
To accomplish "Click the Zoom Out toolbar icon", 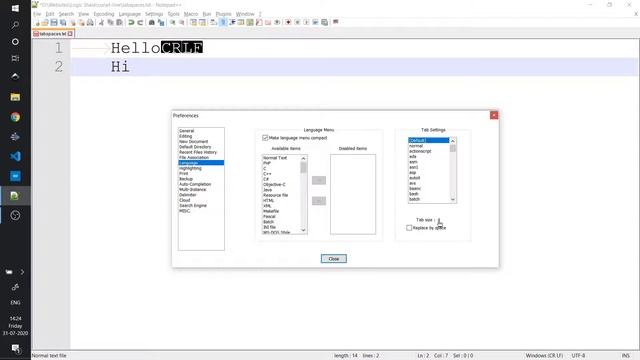I will click(x=182, y=22).
